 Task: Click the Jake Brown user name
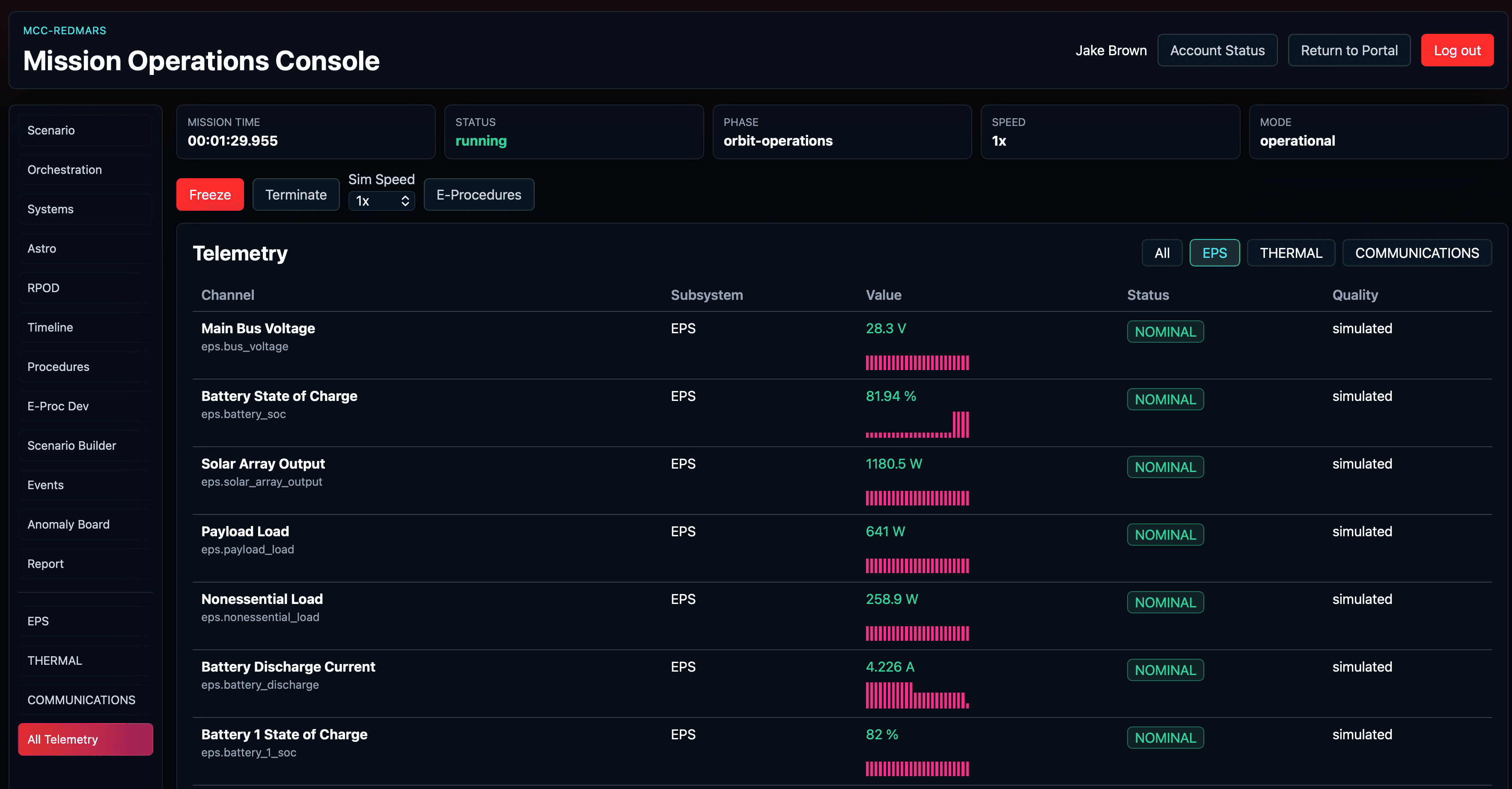tap(1111, 51)
